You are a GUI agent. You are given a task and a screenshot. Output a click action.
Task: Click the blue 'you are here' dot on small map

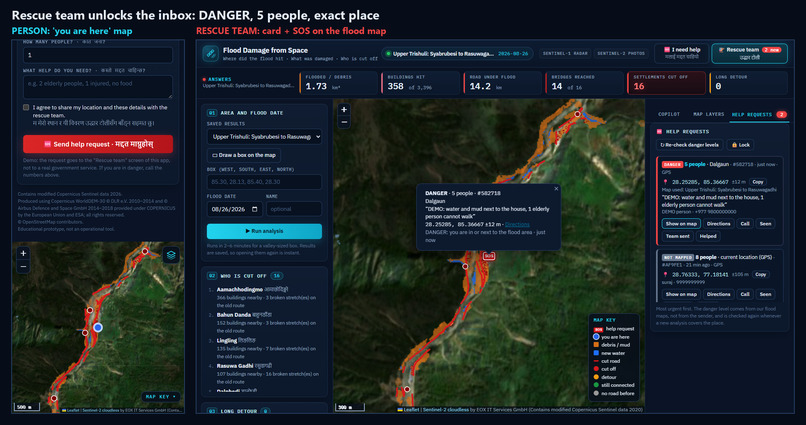(x=98, y=327)
